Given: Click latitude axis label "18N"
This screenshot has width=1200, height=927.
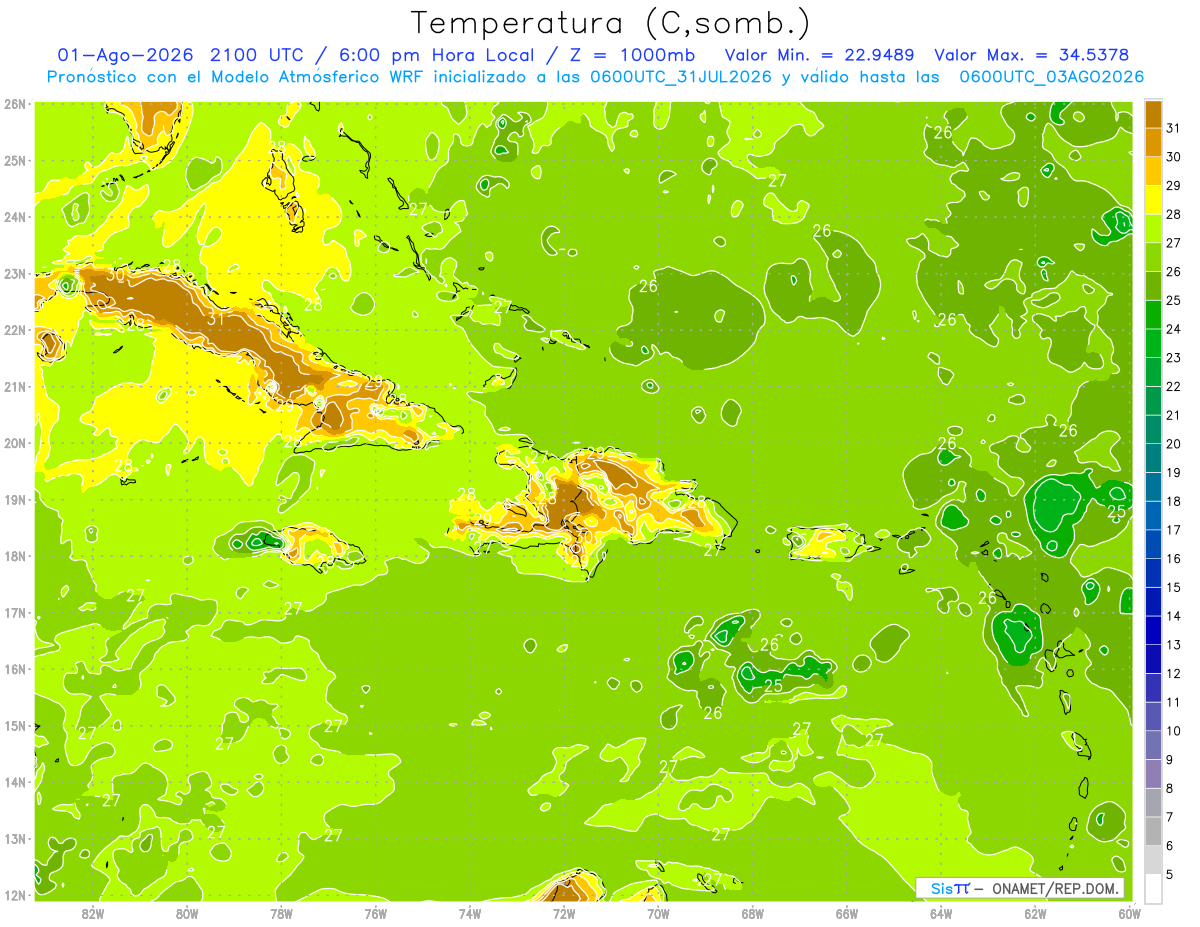Looking at the screenshot, I should click(15, 555).
